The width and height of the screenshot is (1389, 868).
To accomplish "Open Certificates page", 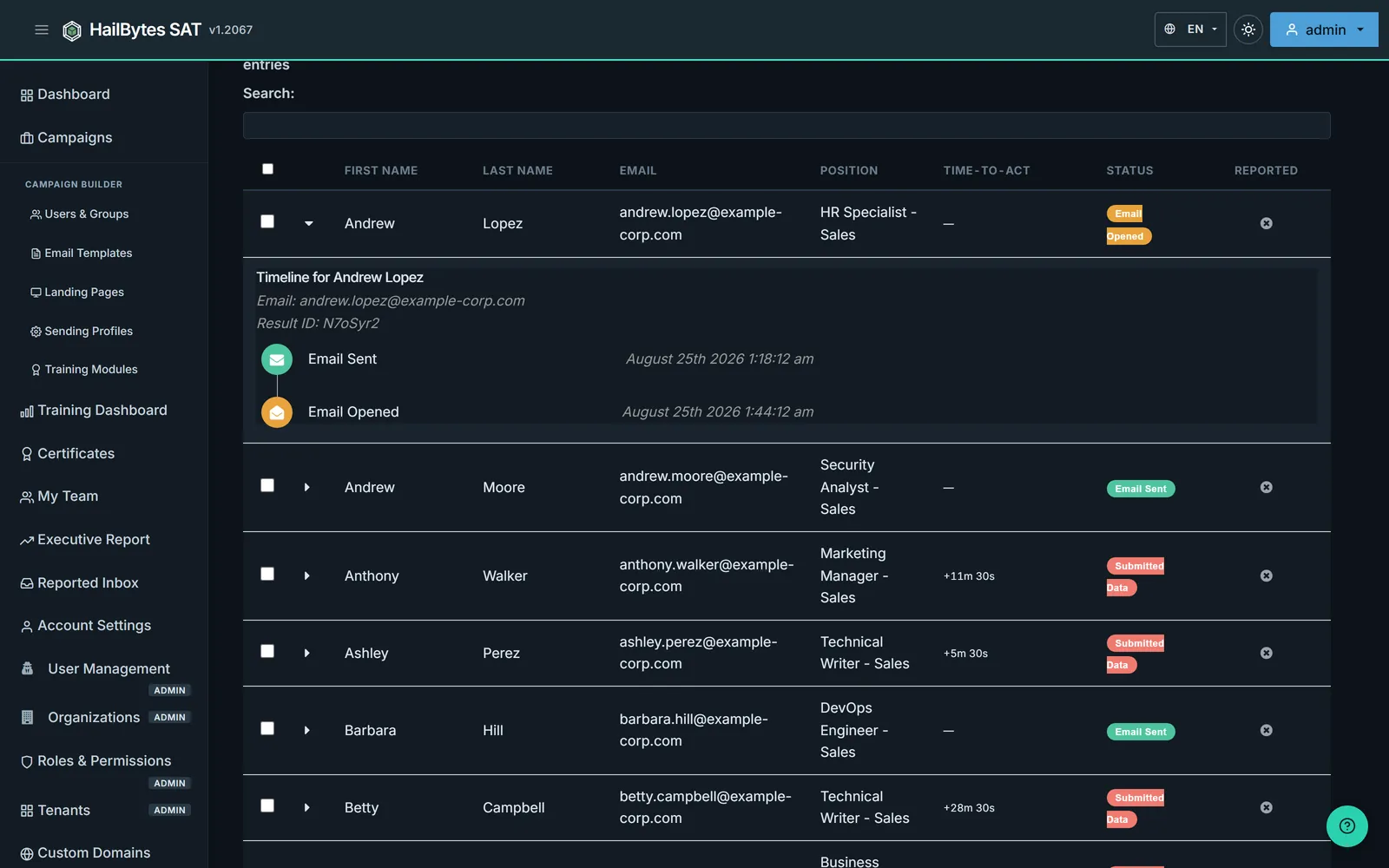I will coord(68,454).
